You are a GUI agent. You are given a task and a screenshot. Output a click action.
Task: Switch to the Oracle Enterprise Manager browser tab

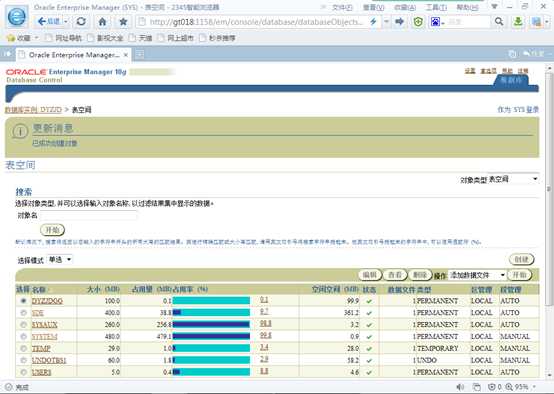[x=73, y=55]
